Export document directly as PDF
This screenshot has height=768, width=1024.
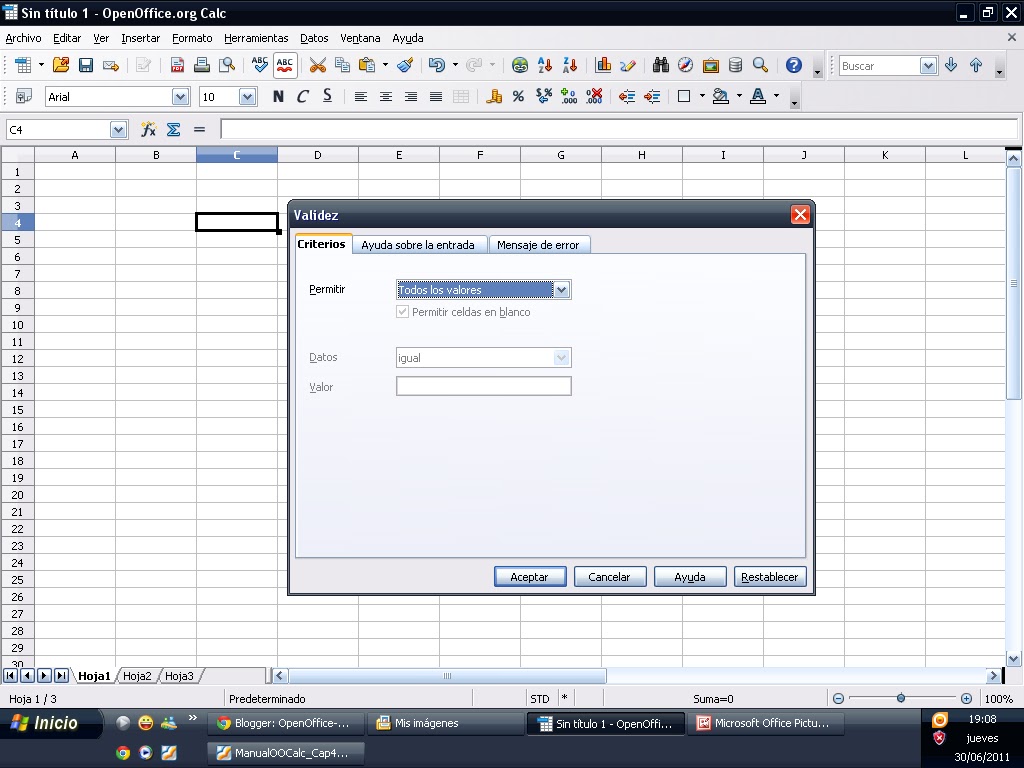click(177, 63)
